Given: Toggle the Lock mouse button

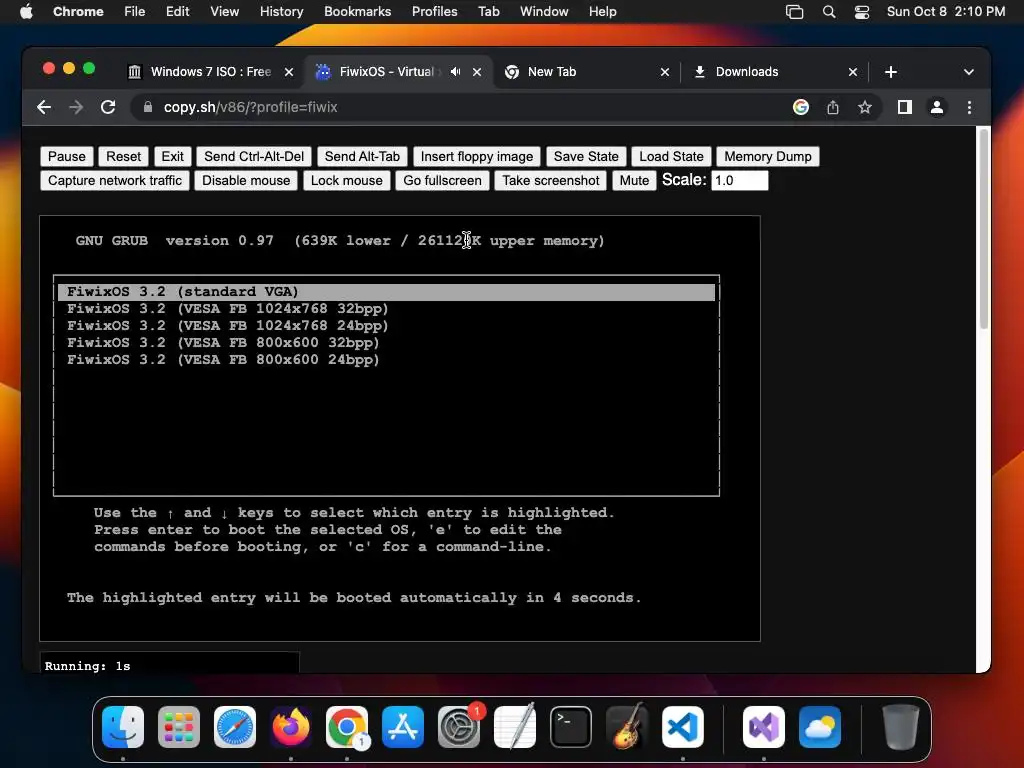Looking at the screenshot, I should 347,180.
